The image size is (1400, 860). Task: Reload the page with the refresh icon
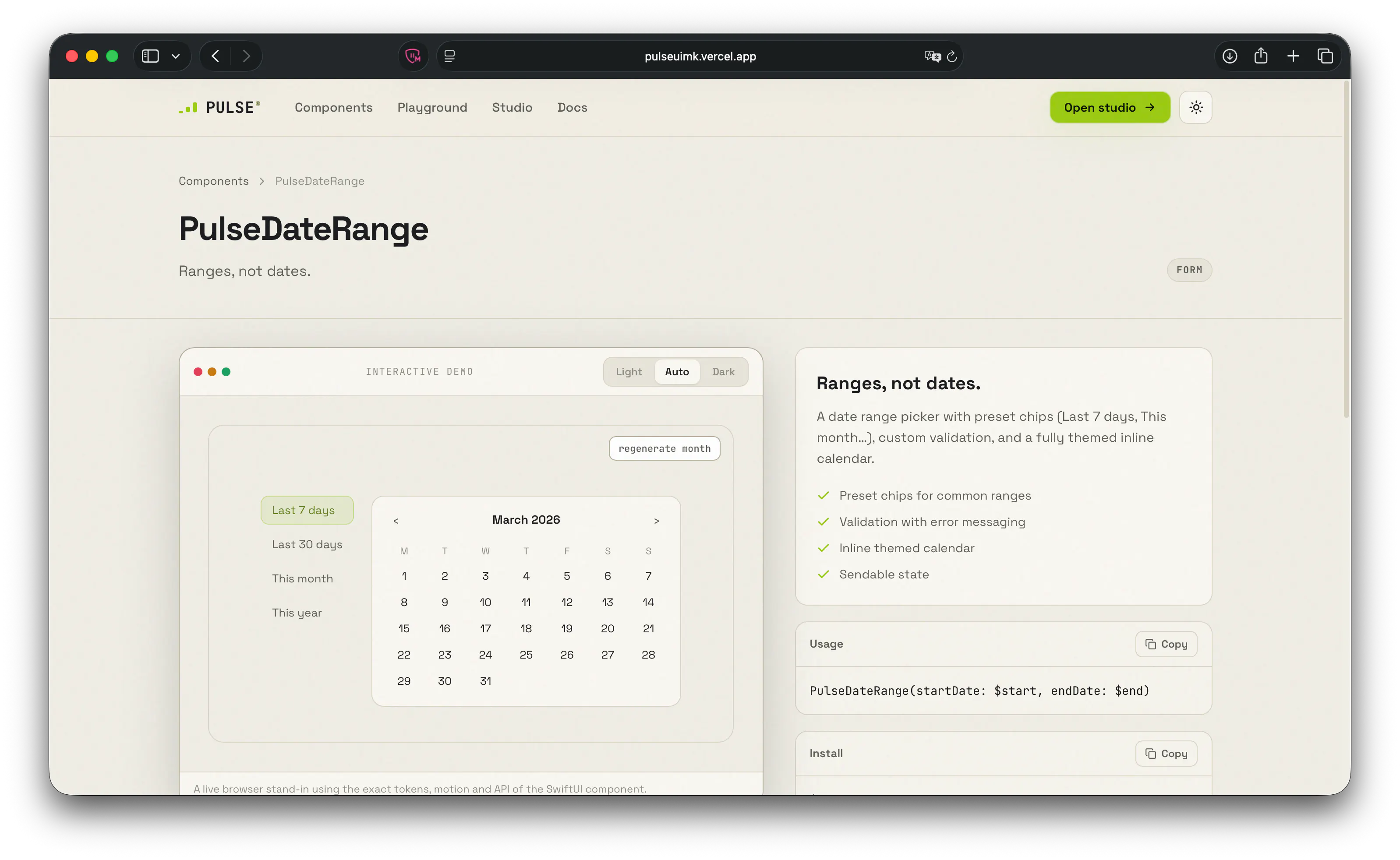pyautogui.click(x=952, y=56)
